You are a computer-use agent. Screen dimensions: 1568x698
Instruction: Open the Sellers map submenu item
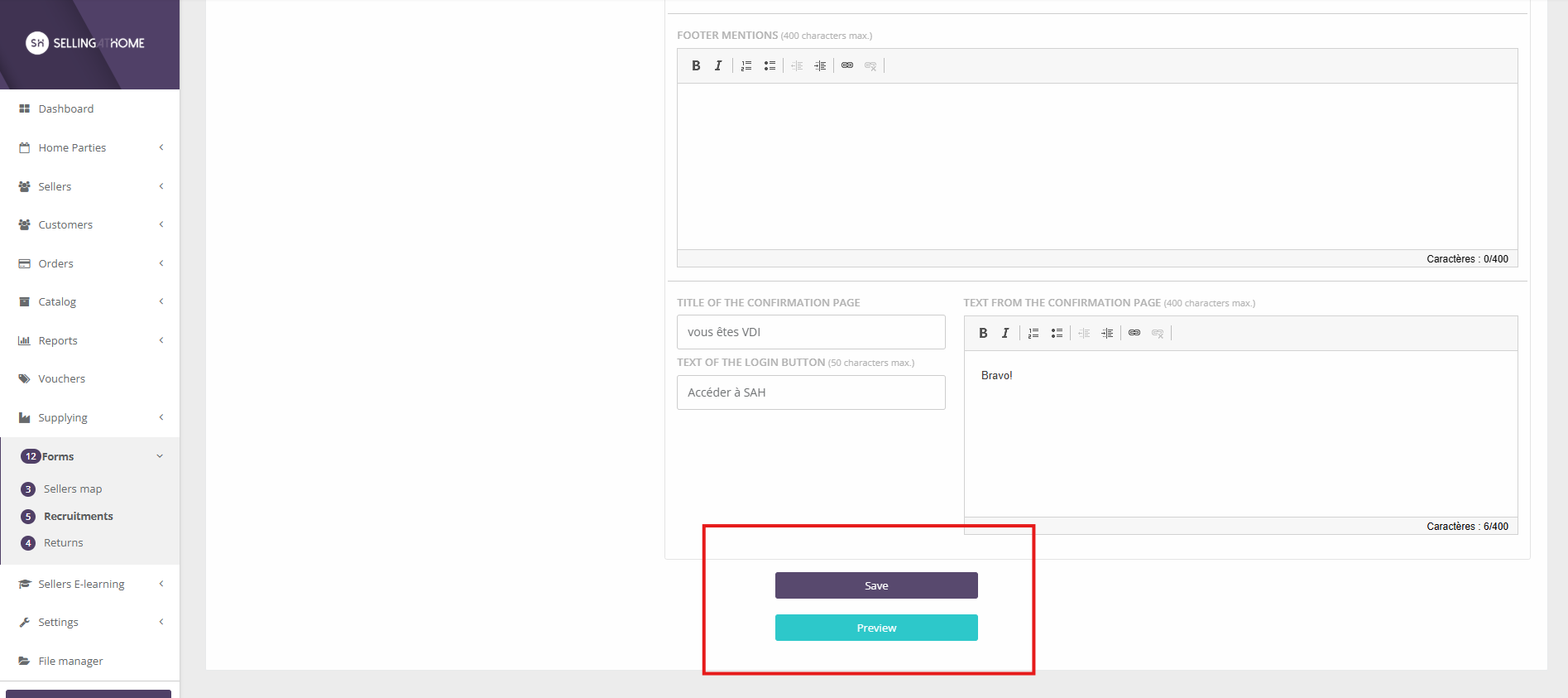[73, 489]
